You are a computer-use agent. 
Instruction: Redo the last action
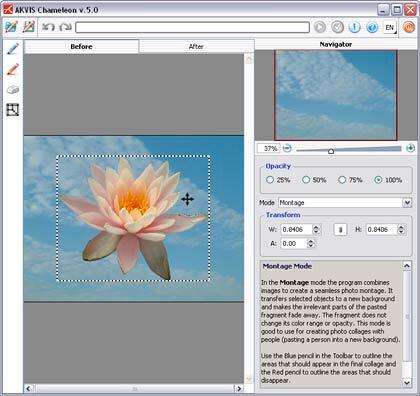click(65, 27)
